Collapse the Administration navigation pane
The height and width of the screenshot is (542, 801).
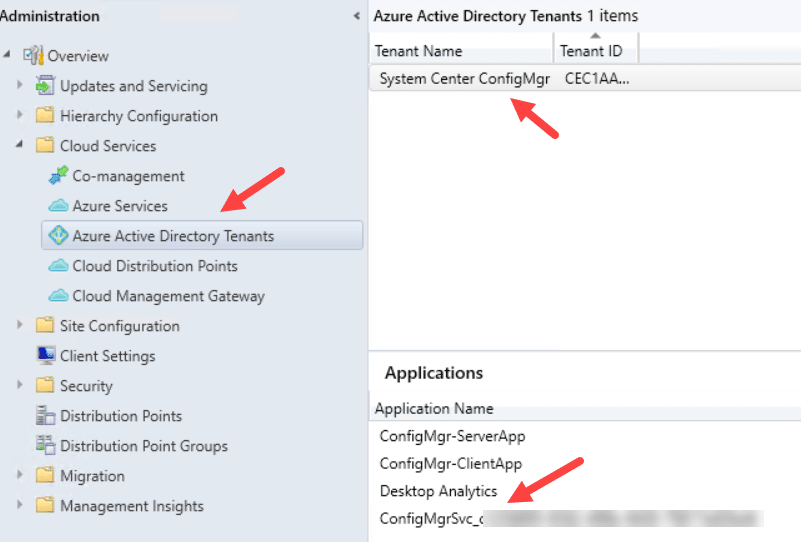click(357, 16)
